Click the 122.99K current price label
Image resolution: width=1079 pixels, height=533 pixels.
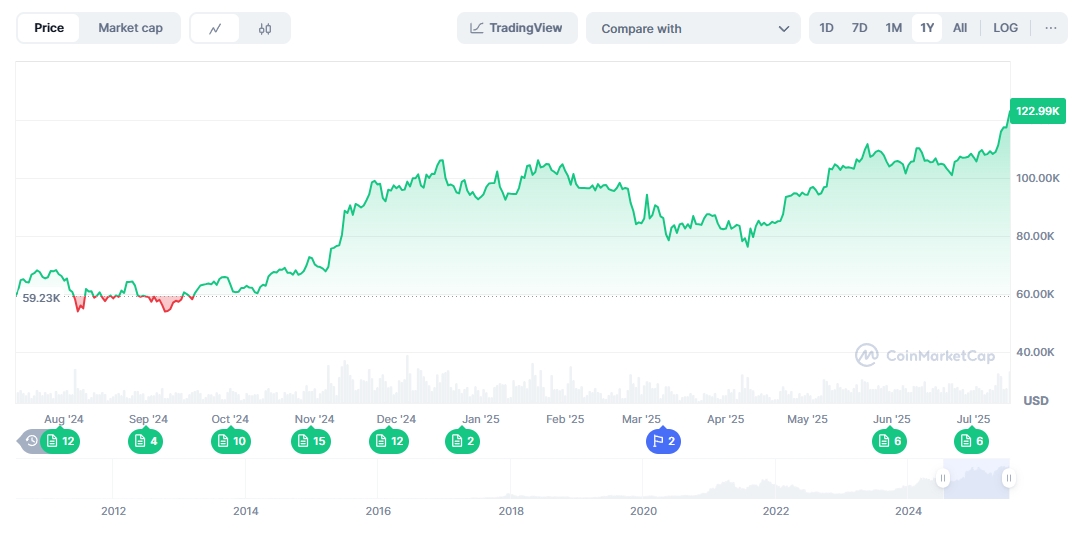(x=1037, y=111)
